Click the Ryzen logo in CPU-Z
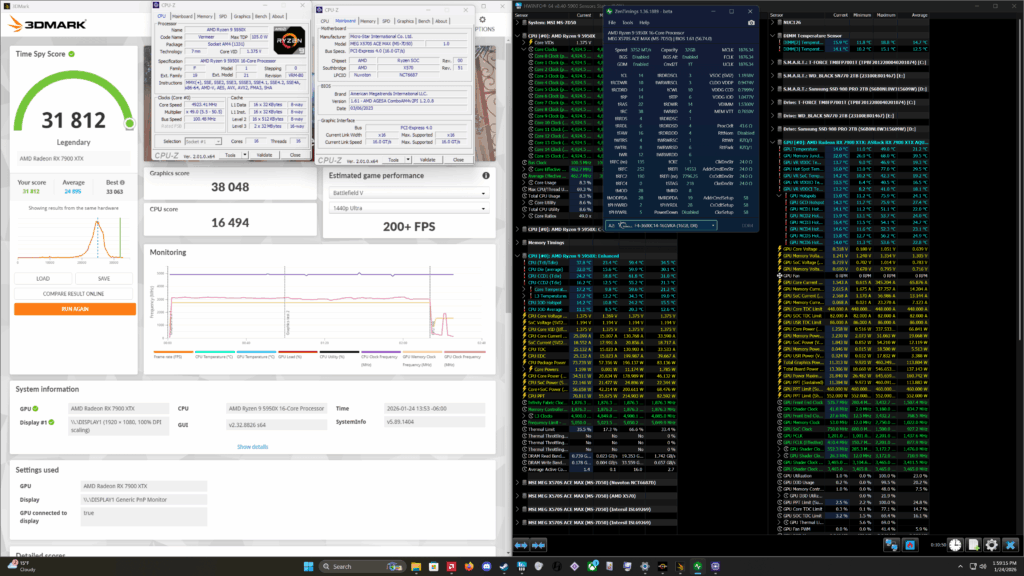Screen dimensions: 1024x576 point(289,40)
